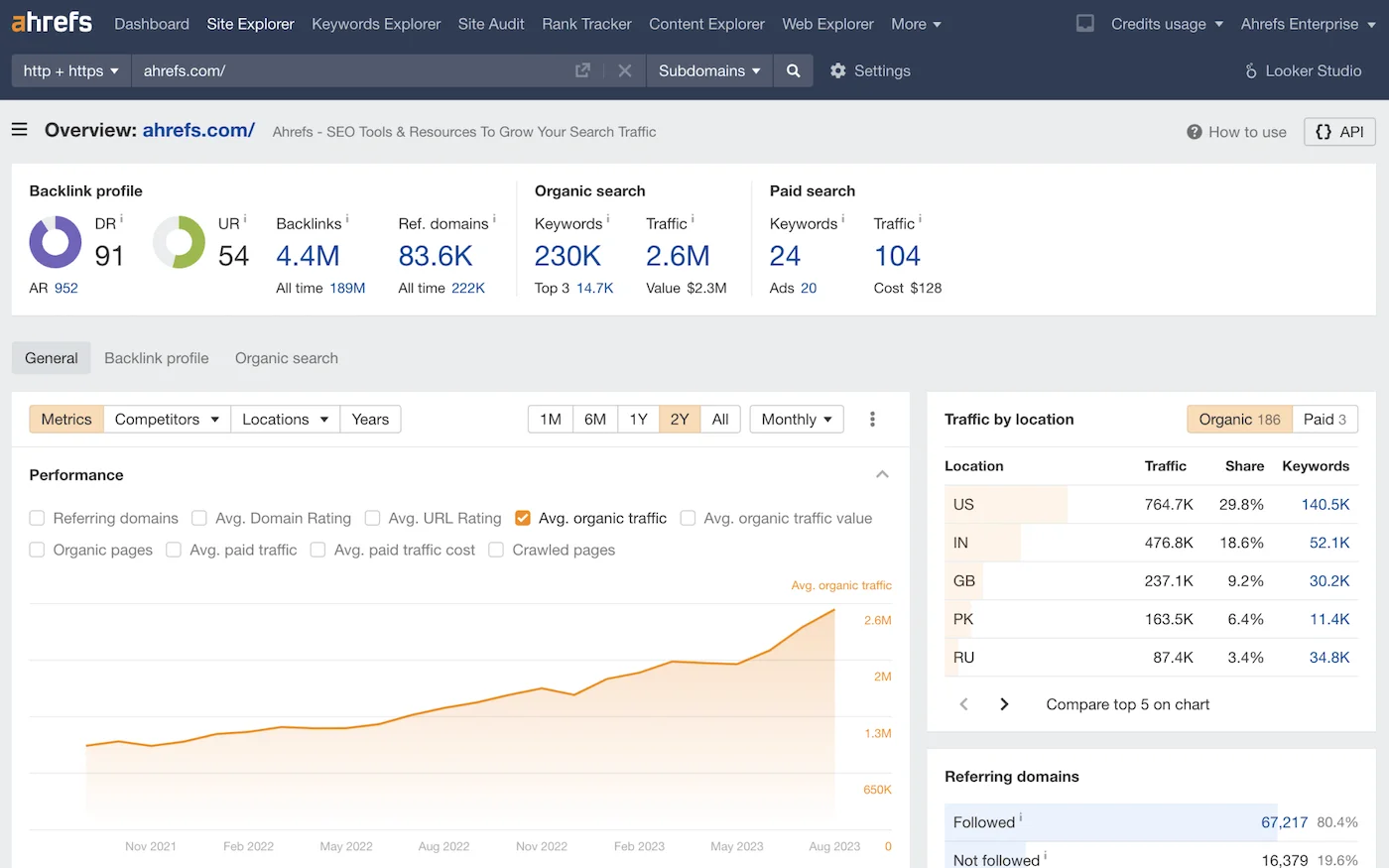This screenshot has width=1389, height=868.
Task: Click the API button top right
Action: pyautogui.click(x=1338, y=131)
